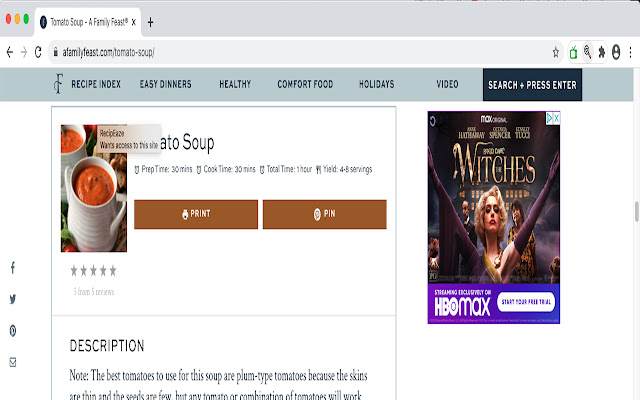Go forward to the next page
Screen dimensions: 640x400
click(x=24, y=52)
